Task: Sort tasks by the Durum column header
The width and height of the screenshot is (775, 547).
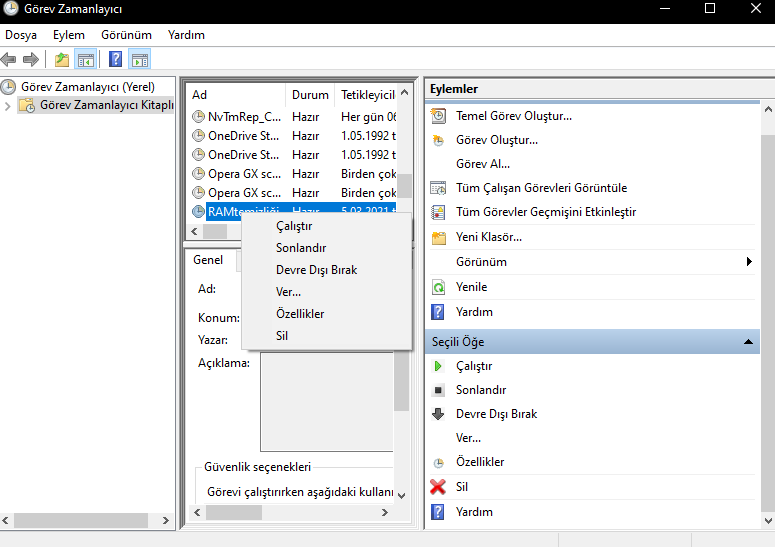Action: (x=310, y=95)
